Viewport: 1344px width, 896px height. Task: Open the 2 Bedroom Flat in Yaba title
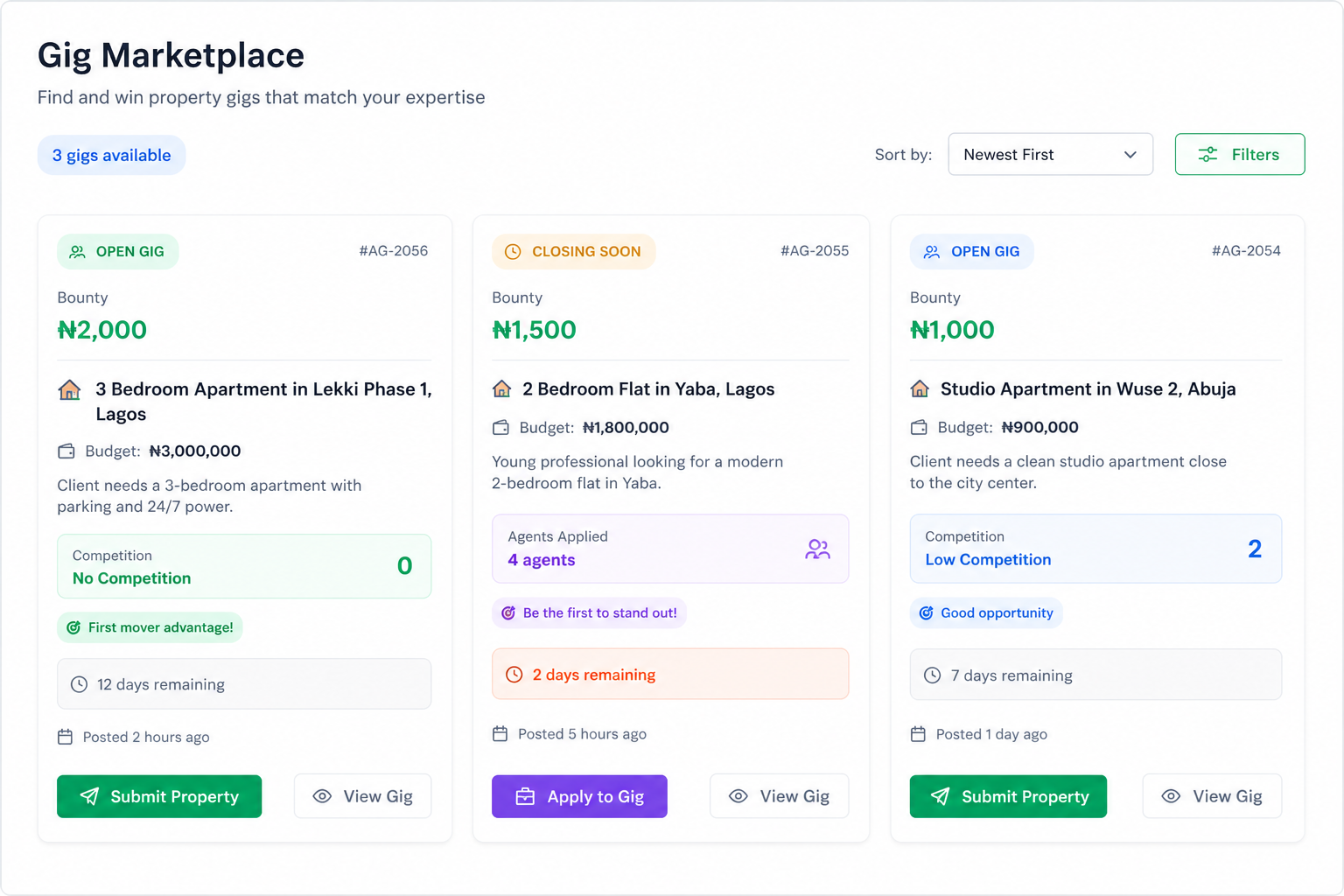click(648, 388)
